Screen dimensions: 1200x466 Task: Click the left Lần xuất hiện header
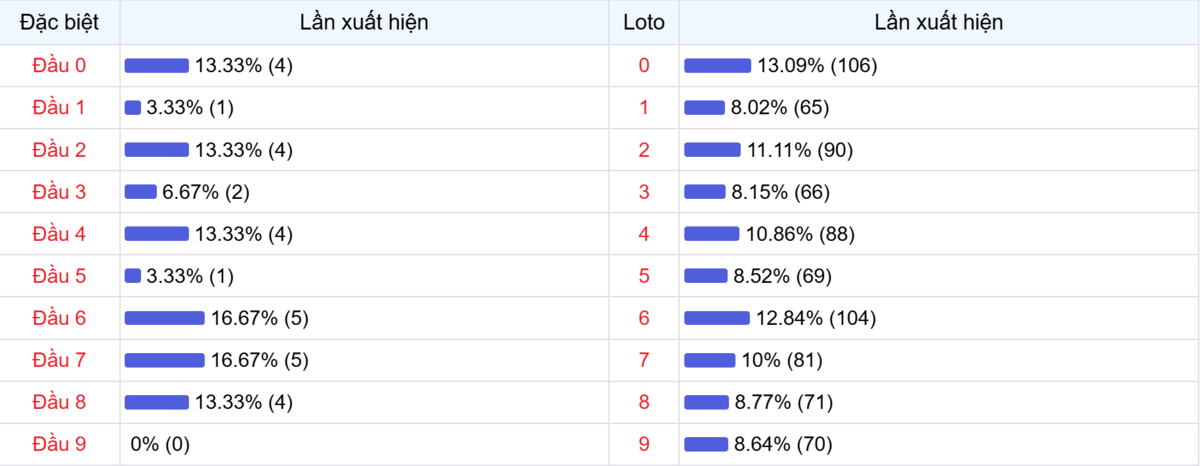pyautogui.click(x=364, y=22)
